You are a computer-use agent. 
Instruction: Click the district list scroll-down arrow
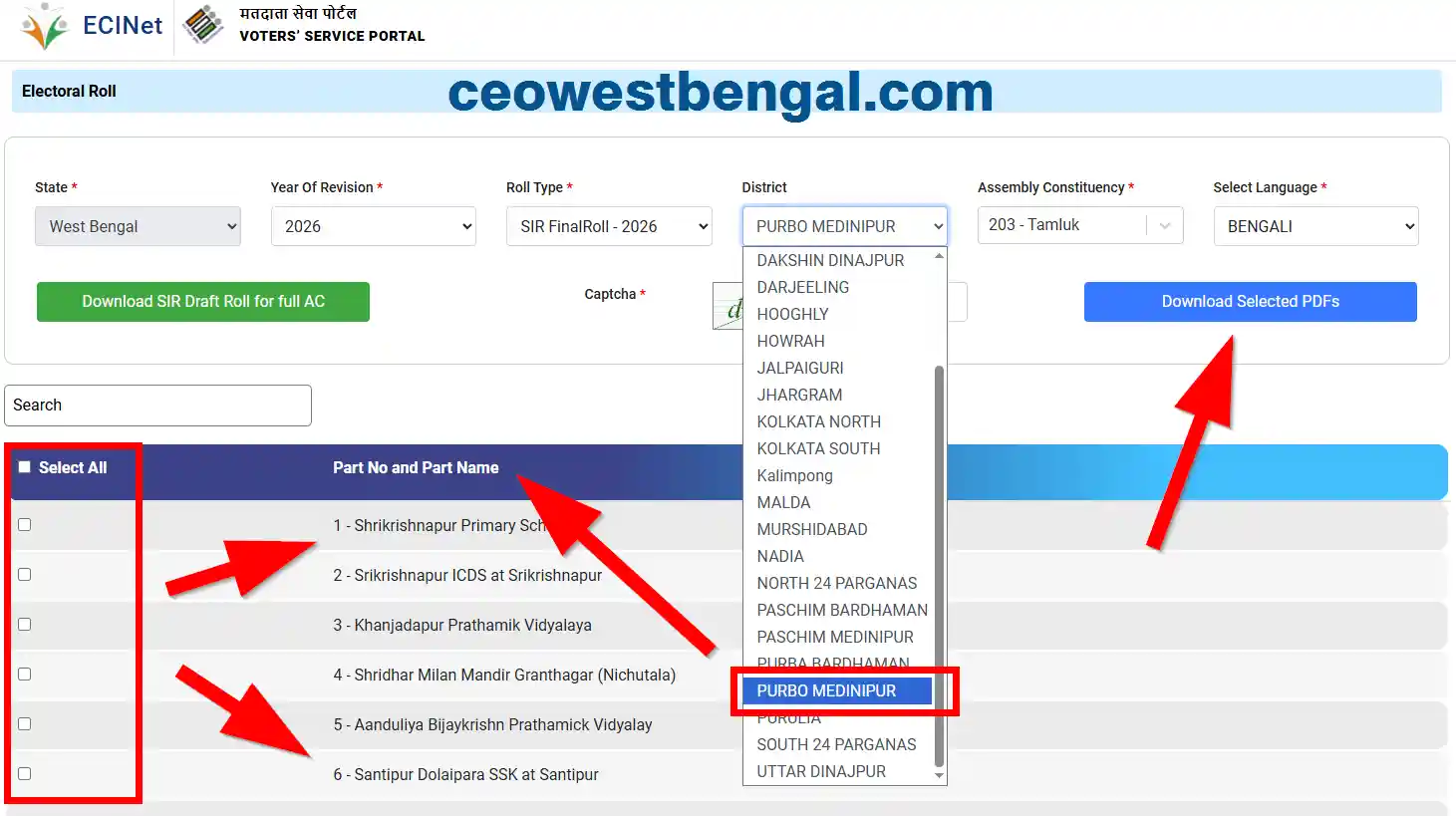938,775
